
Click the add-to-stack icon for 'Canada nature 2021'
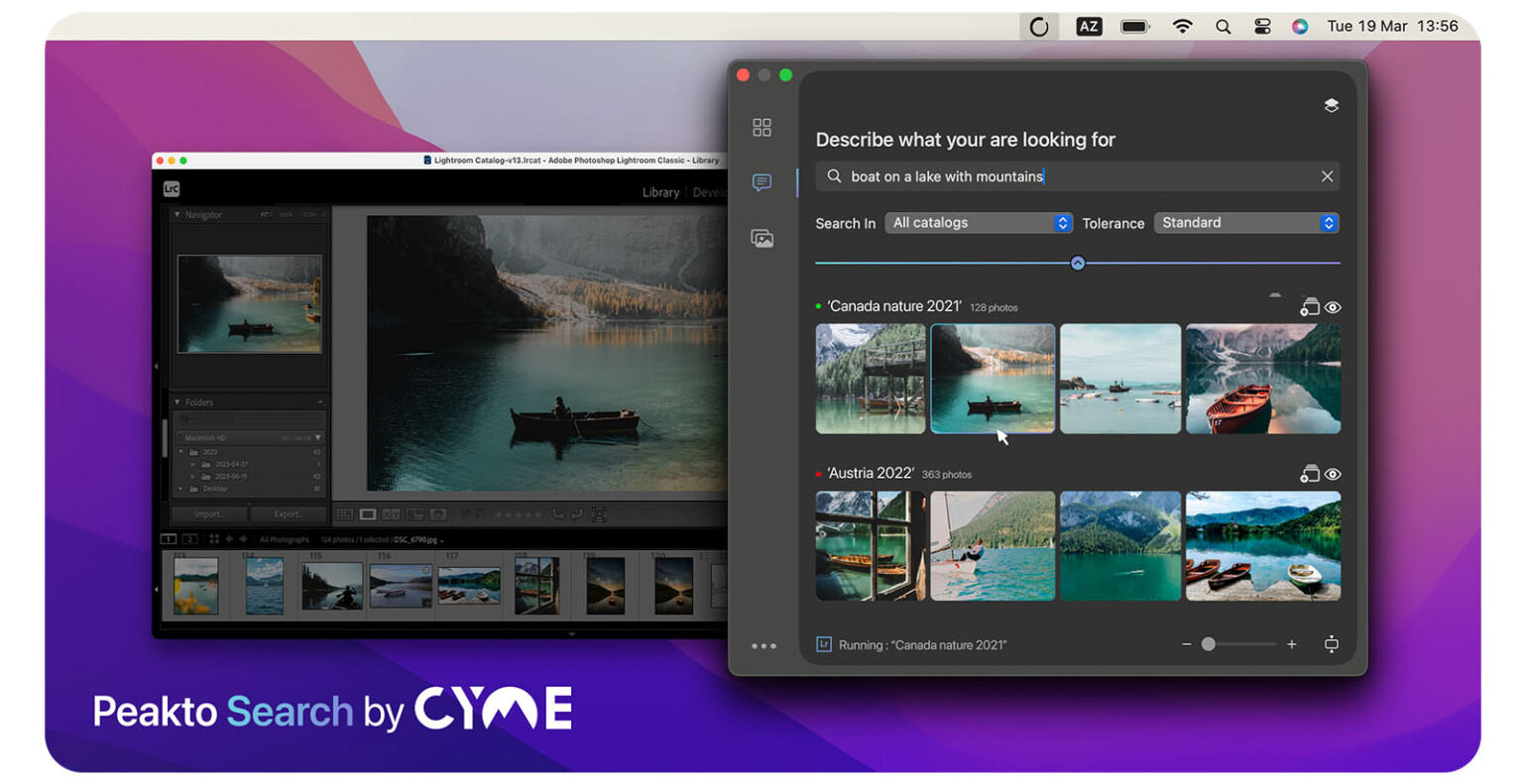(1309, 307)
